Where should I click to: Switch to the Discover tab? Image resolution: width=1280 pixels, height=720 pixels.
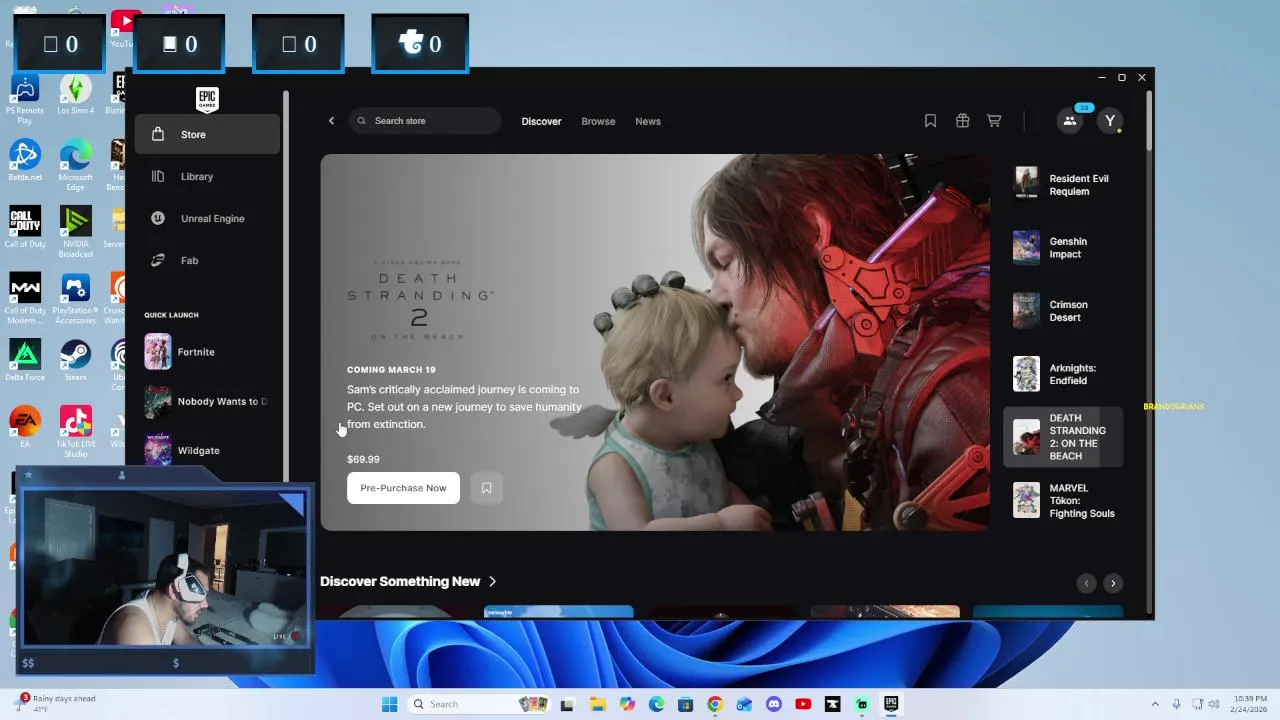pos(541,121)
